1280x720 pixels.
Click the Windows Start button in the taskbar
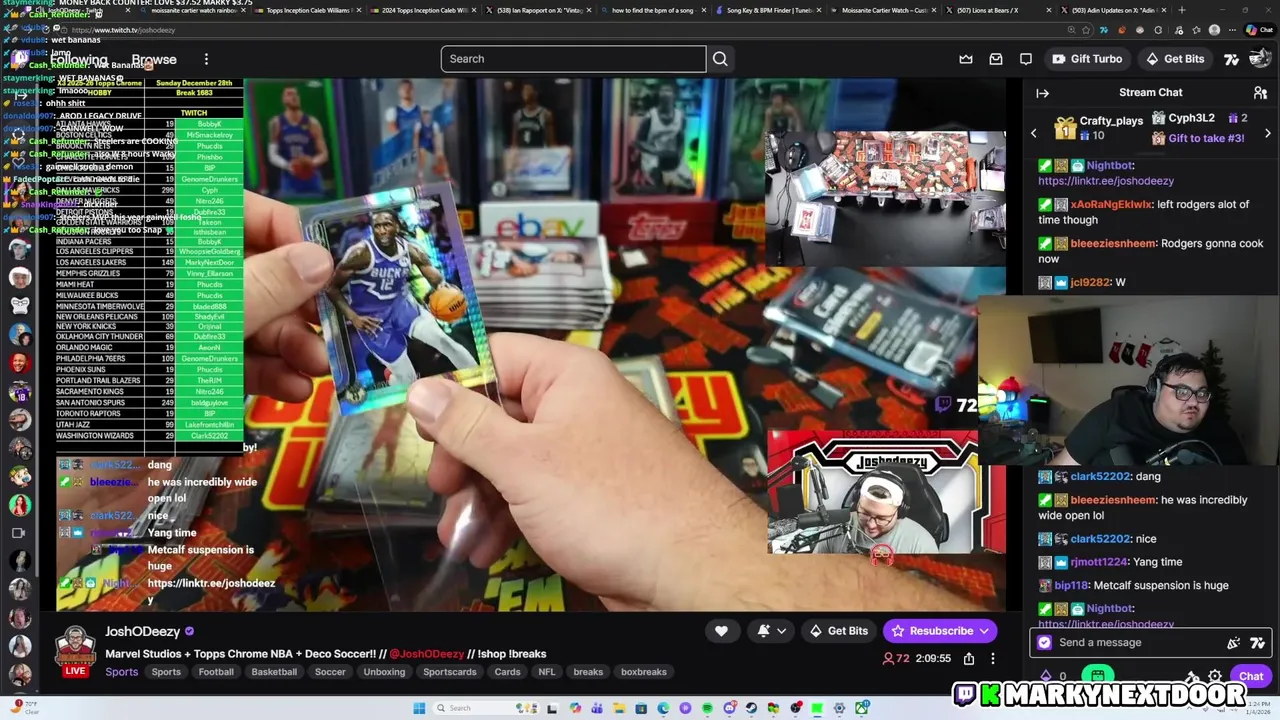419,708
